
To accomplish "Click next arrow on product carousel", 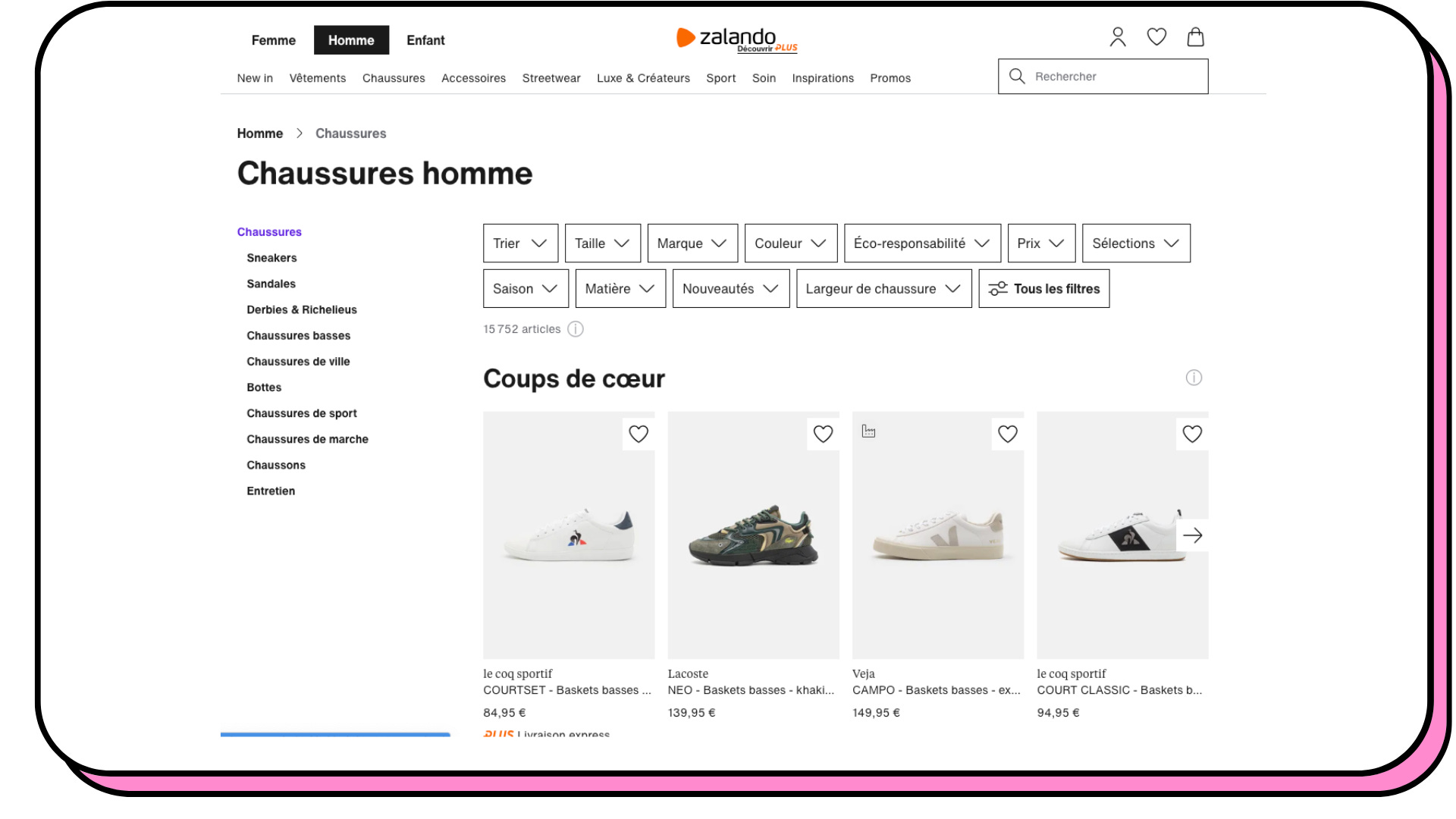I will [1192, 535].
